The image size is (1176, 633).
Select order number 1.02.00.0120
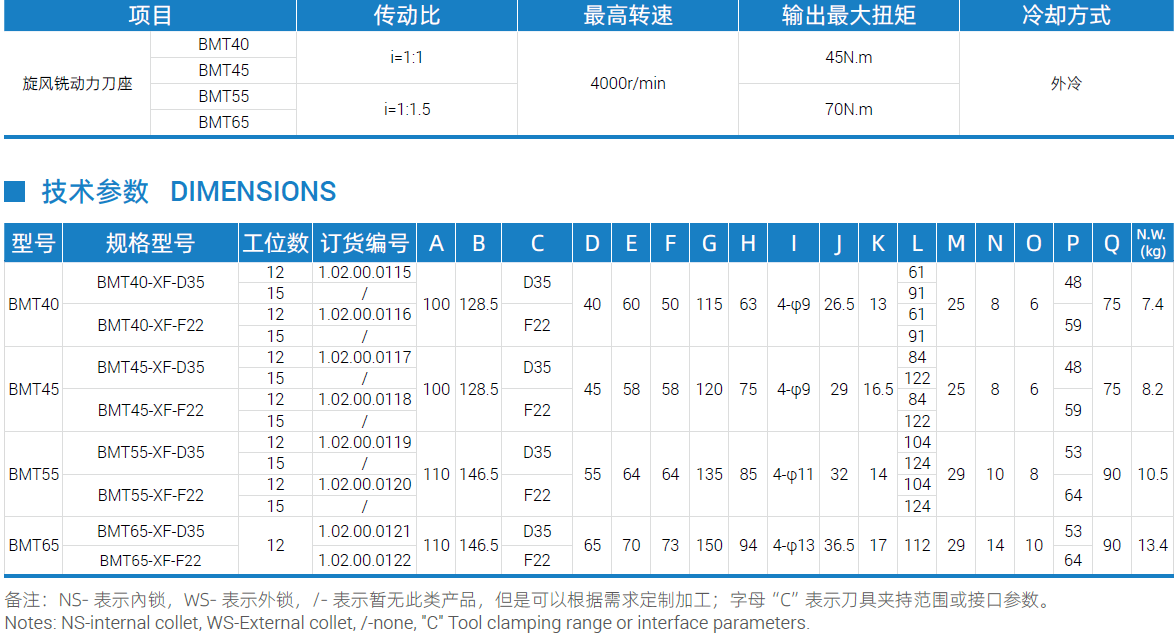point(364,484)
